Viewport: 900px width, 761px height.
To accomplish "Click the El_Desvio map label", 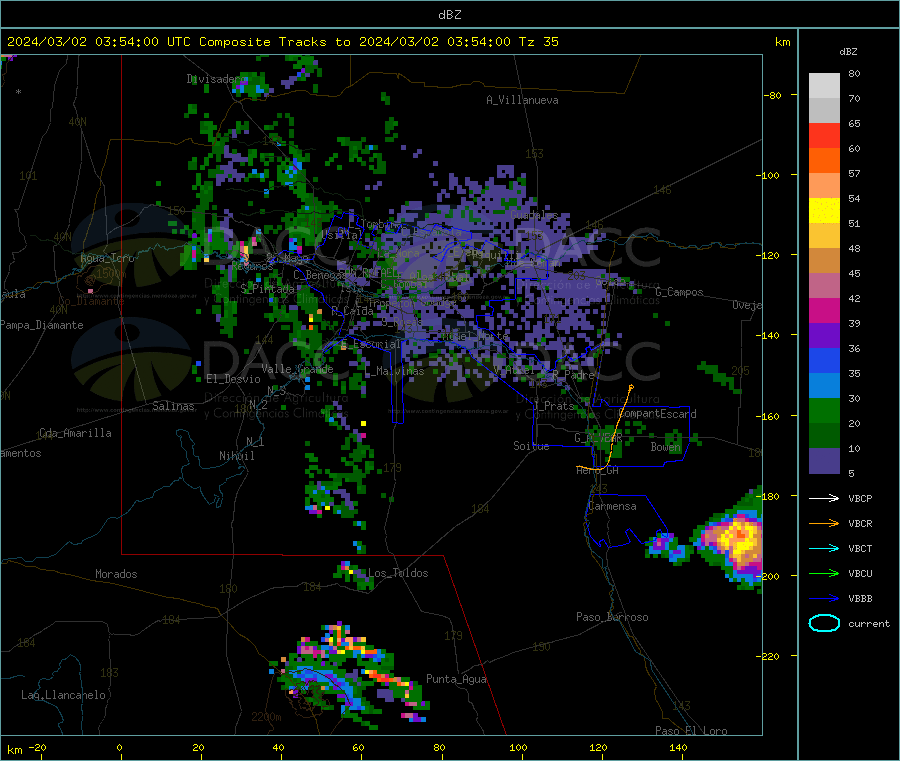I will [x=233, y=379].
